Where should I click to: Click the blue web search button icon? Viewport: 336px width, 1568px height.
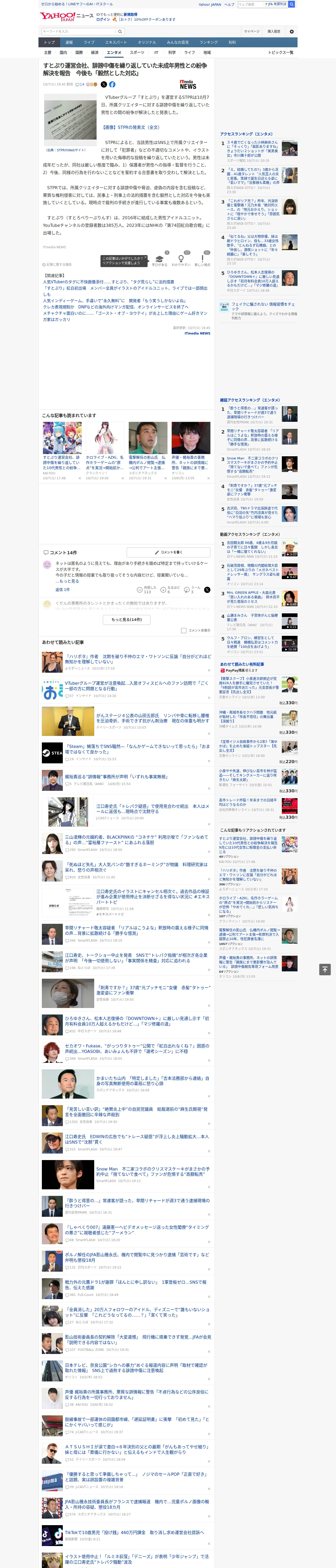pyautogui.click(x=292, y=4)
